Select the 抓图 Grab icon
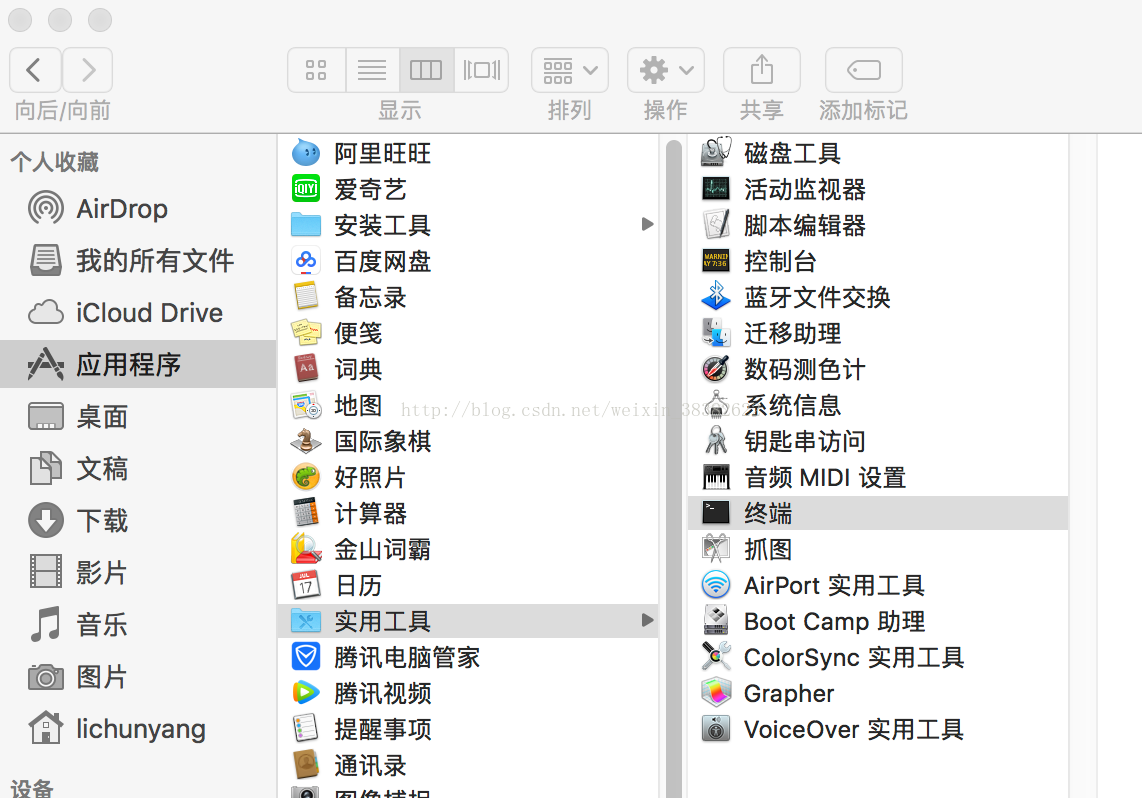This screenshot has height=798, width=1142. point(716,550)
